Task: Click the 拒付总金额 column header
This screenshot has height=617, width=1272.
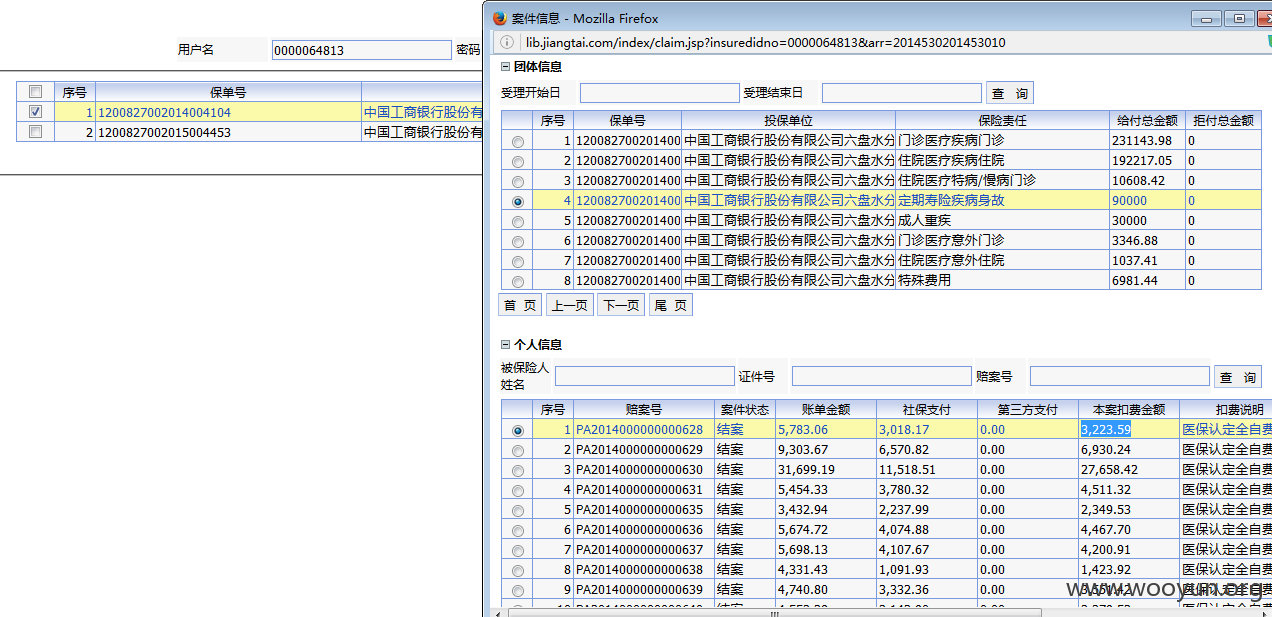Action: [x=1222, y=120]
